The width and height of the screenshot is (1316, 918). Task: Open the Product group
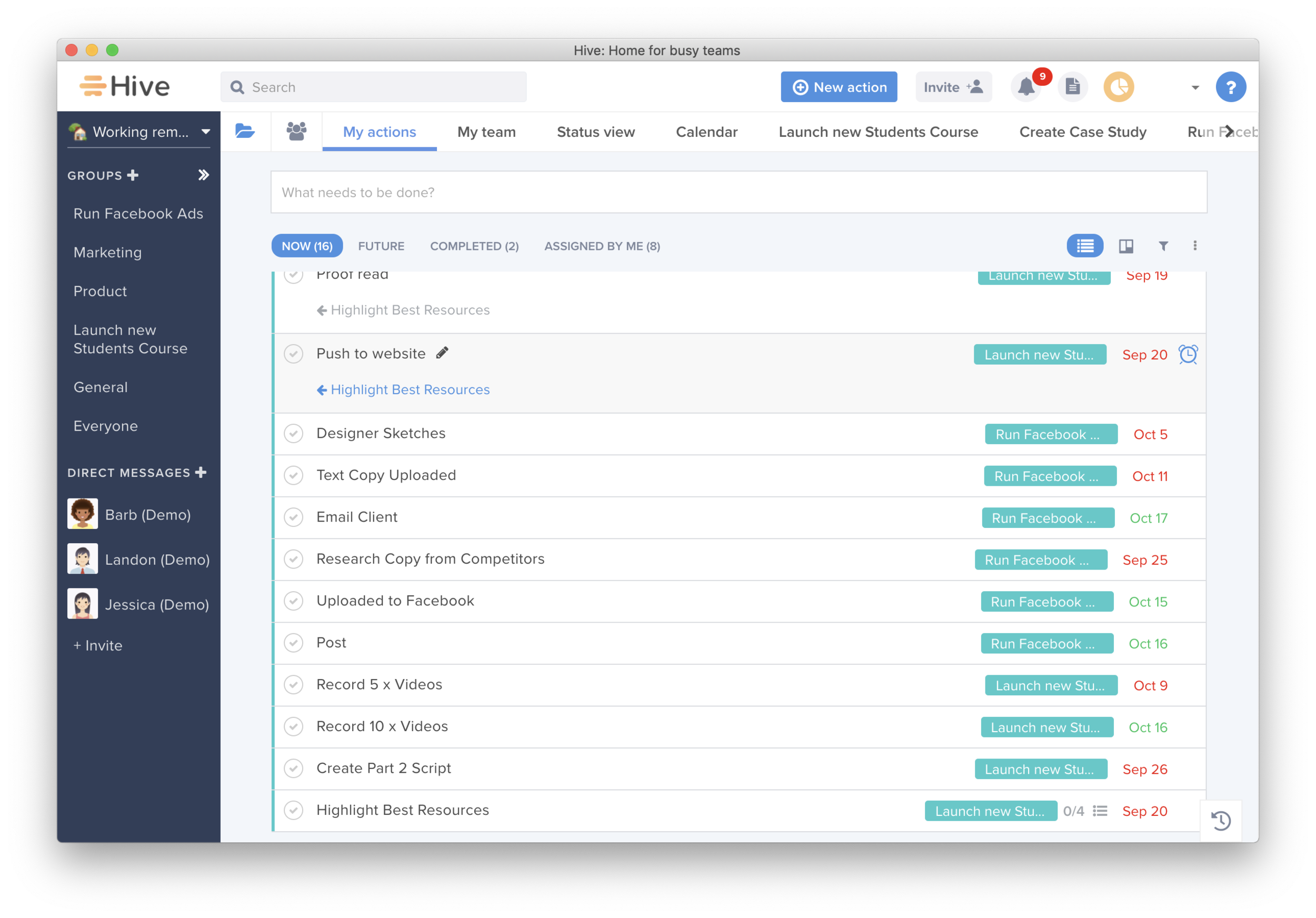click(99, 291)
